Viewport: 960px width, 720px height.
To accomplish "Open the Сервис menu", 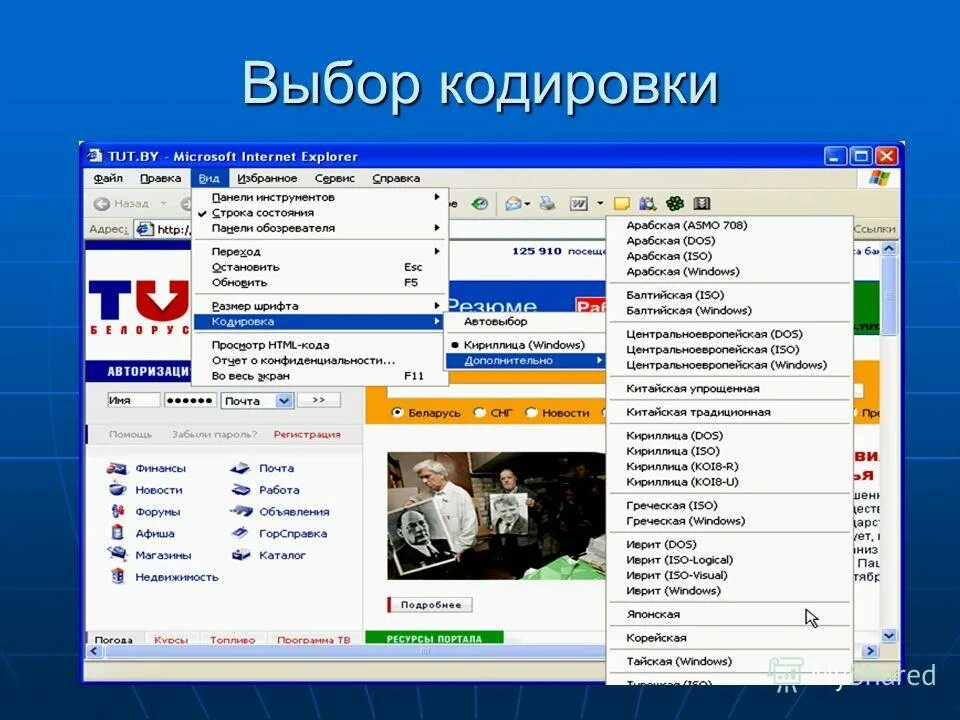I will [x=336, y=177].
